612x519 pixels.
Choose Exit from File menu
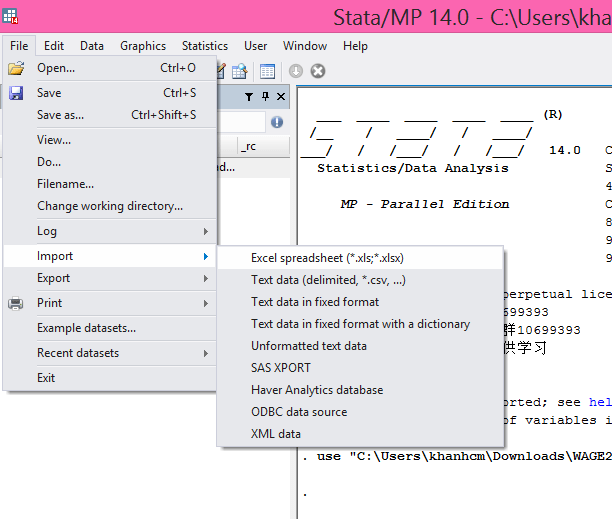110,378
